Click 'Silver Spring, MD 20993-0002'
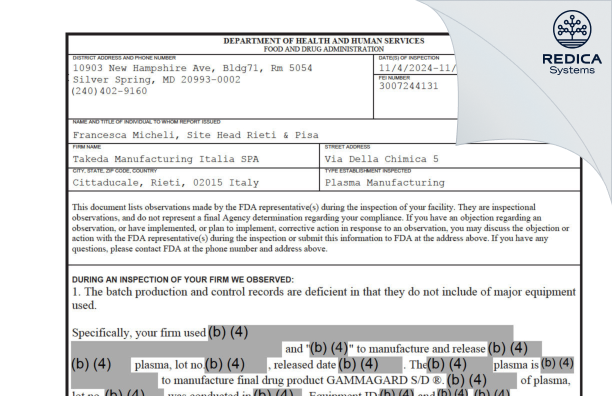Screen dimensions: 612x396 coord(157,80)
